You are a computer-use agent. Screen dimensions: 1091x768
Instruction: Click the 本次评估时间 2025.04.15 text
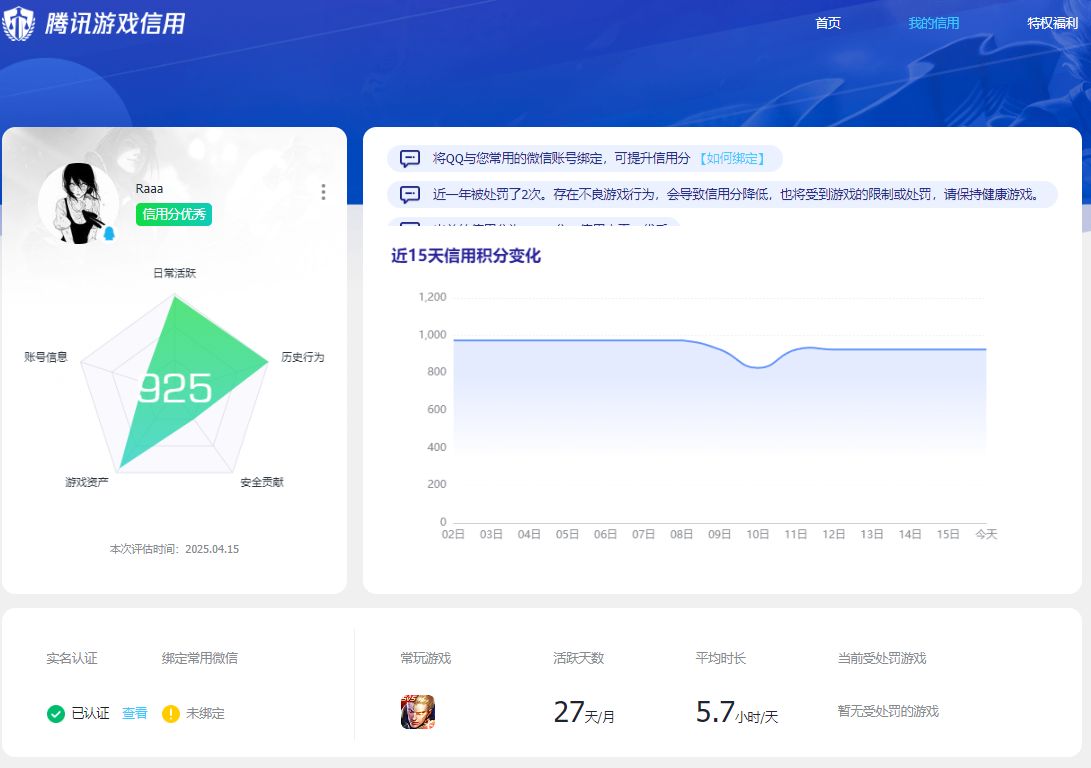pos(175,549)
